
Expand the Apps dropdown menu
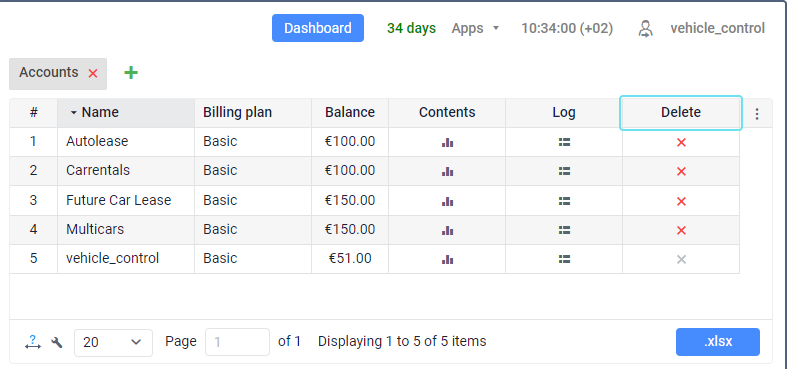475,28
